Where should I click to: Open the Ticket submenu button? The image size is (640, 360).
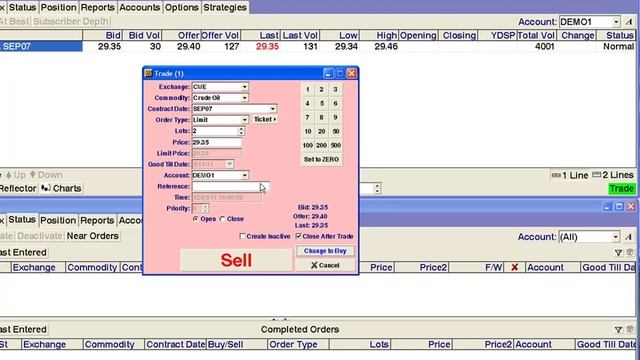[264, 119]
